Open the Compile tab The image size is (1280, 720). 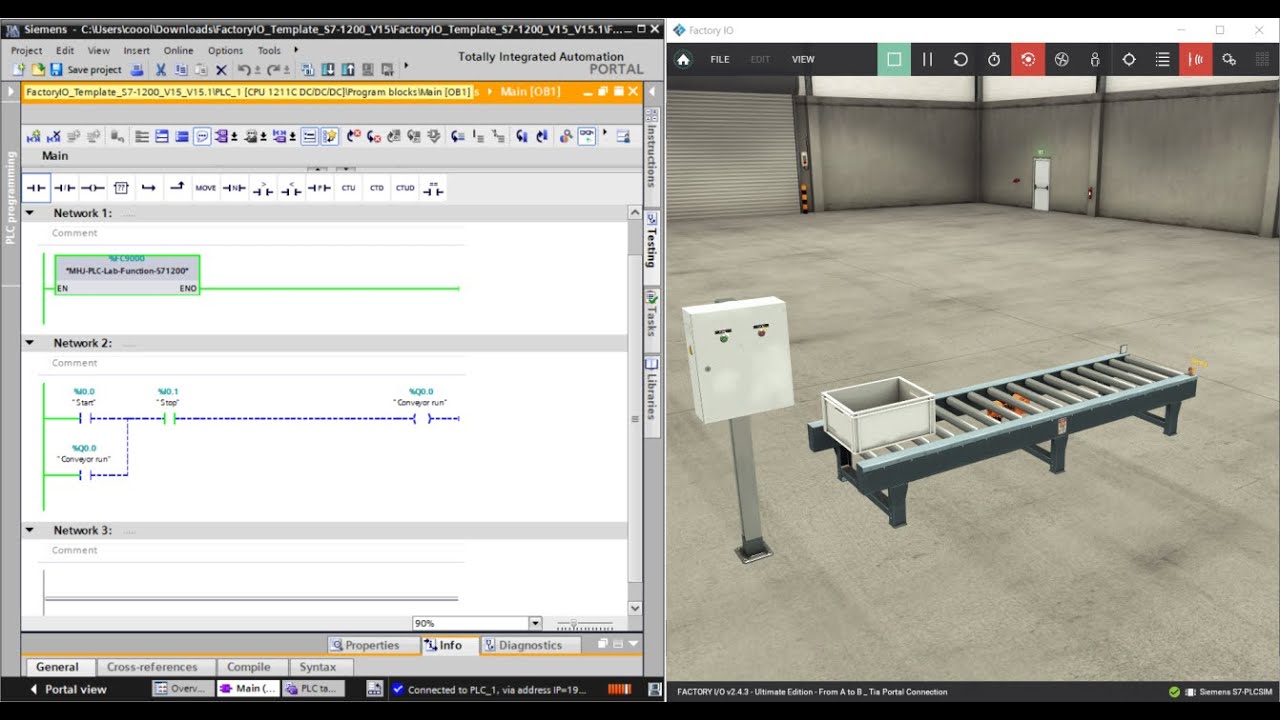pyautogui.click(x=248, y=667)
